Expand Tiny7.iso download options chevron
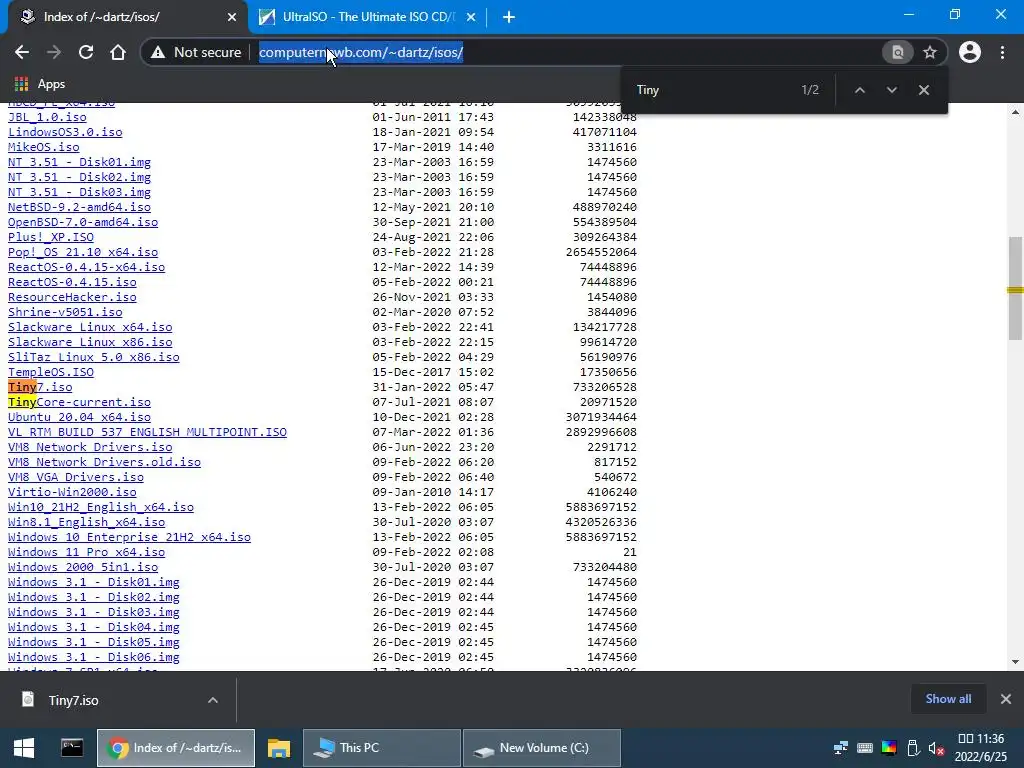This screenshot has height=768, width=1024. pos(213,700)
